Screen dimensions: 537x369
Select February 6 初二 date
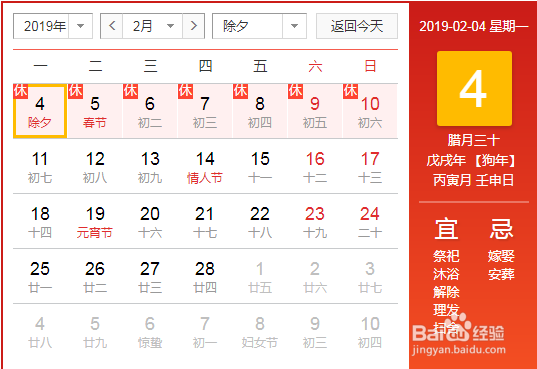point(150,111)
